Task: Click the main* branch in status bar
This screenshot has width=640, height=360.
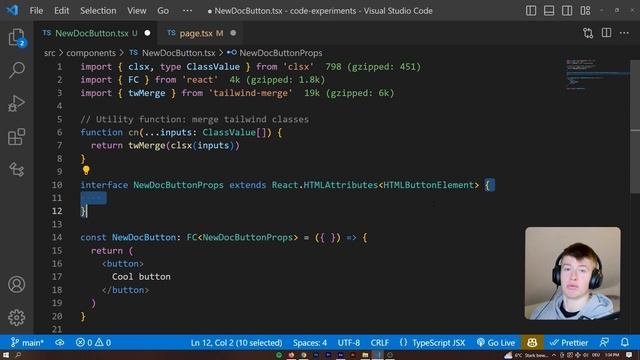Action: pos(27,342)
